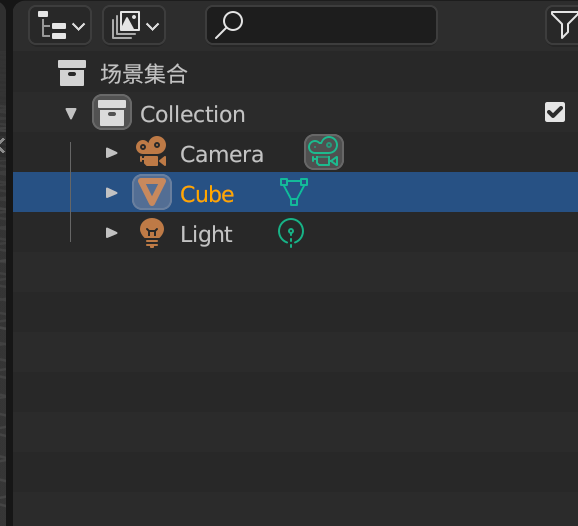Screen dimensions: 578x526
Task: Expand the Cube item
Action: [x=111, y=193]
